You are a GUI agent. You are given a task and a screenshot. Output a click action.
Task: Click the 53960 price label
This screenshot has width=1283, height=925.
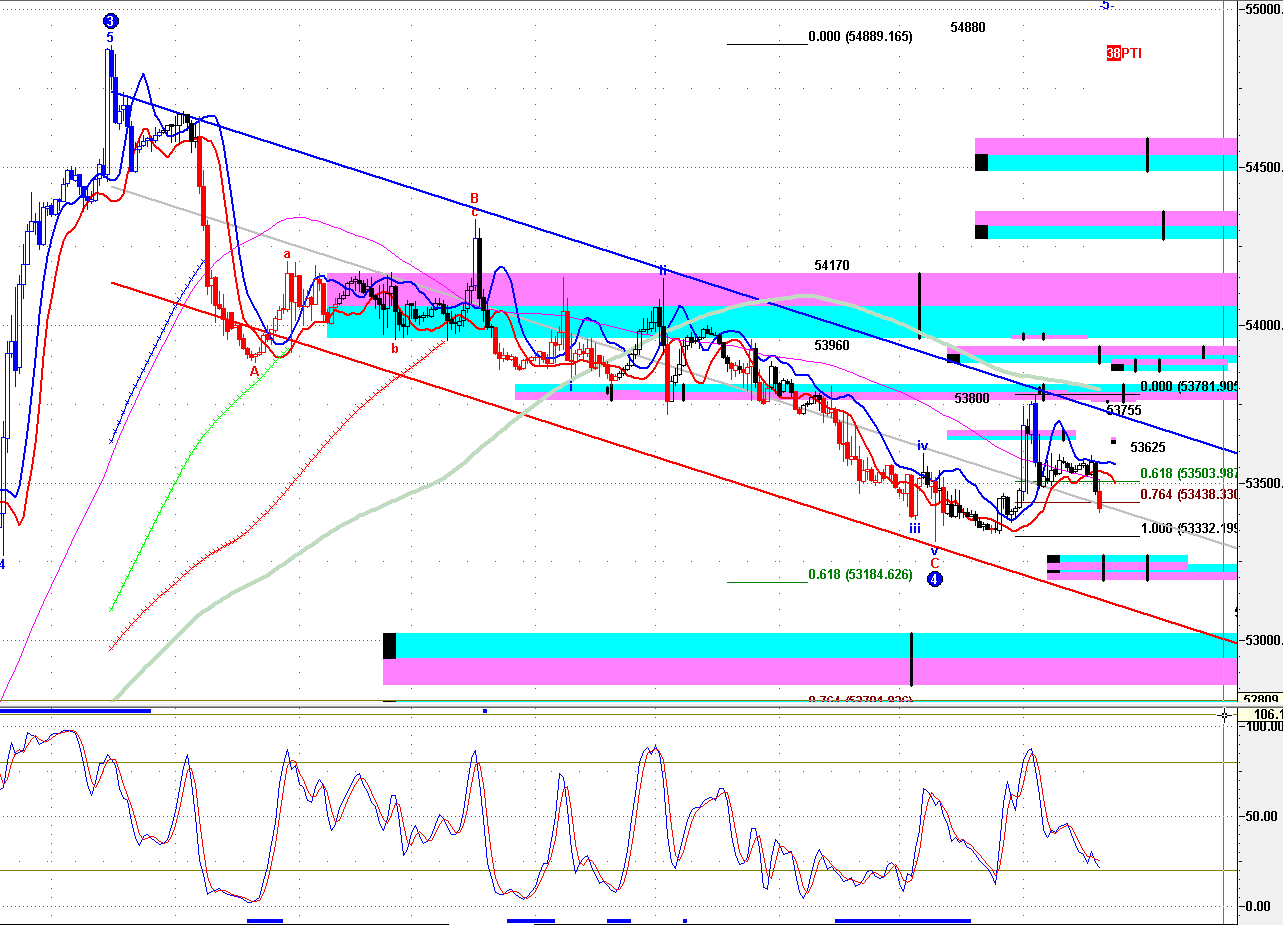[x=832, y=345]
